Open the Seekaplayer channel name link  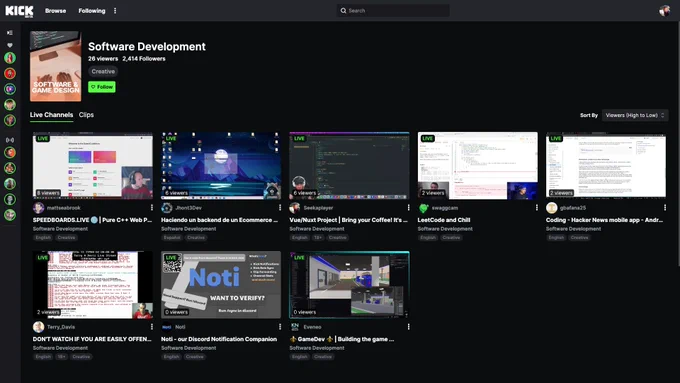point(318,208)
